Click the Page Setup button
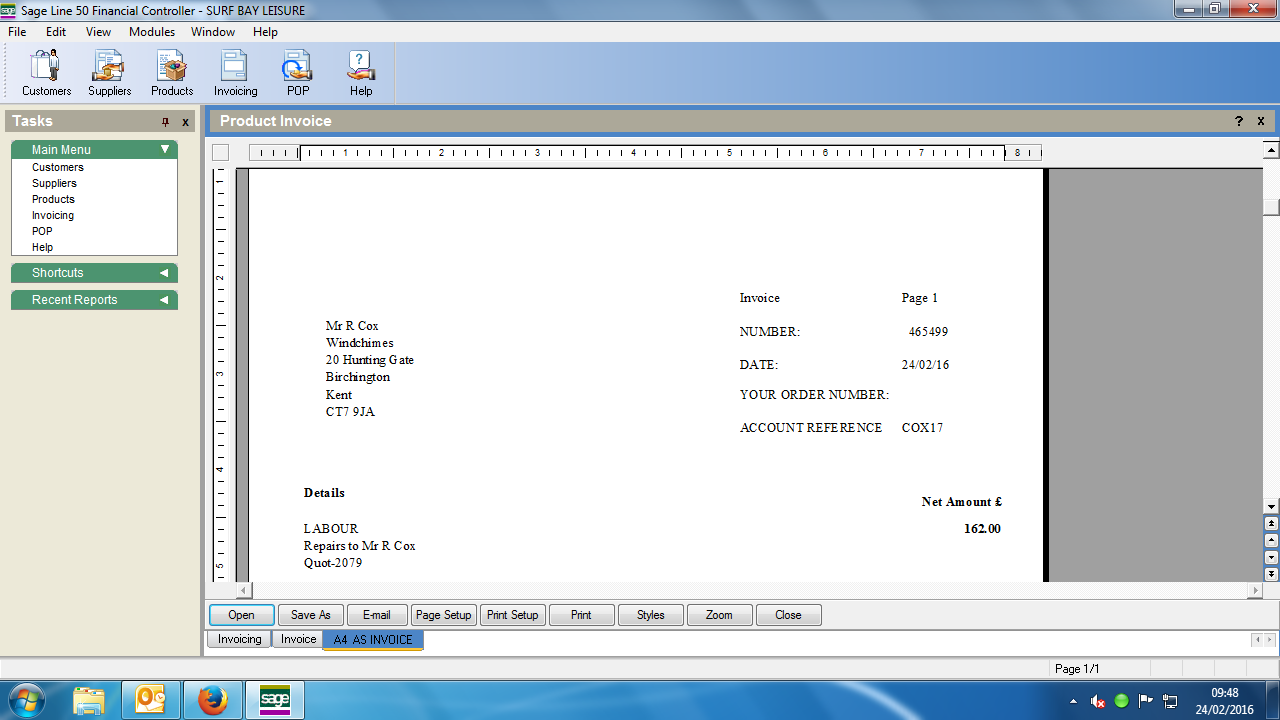Image resolution: width=1280 pixels, height=720 pixels. click(x=443, y=615)
